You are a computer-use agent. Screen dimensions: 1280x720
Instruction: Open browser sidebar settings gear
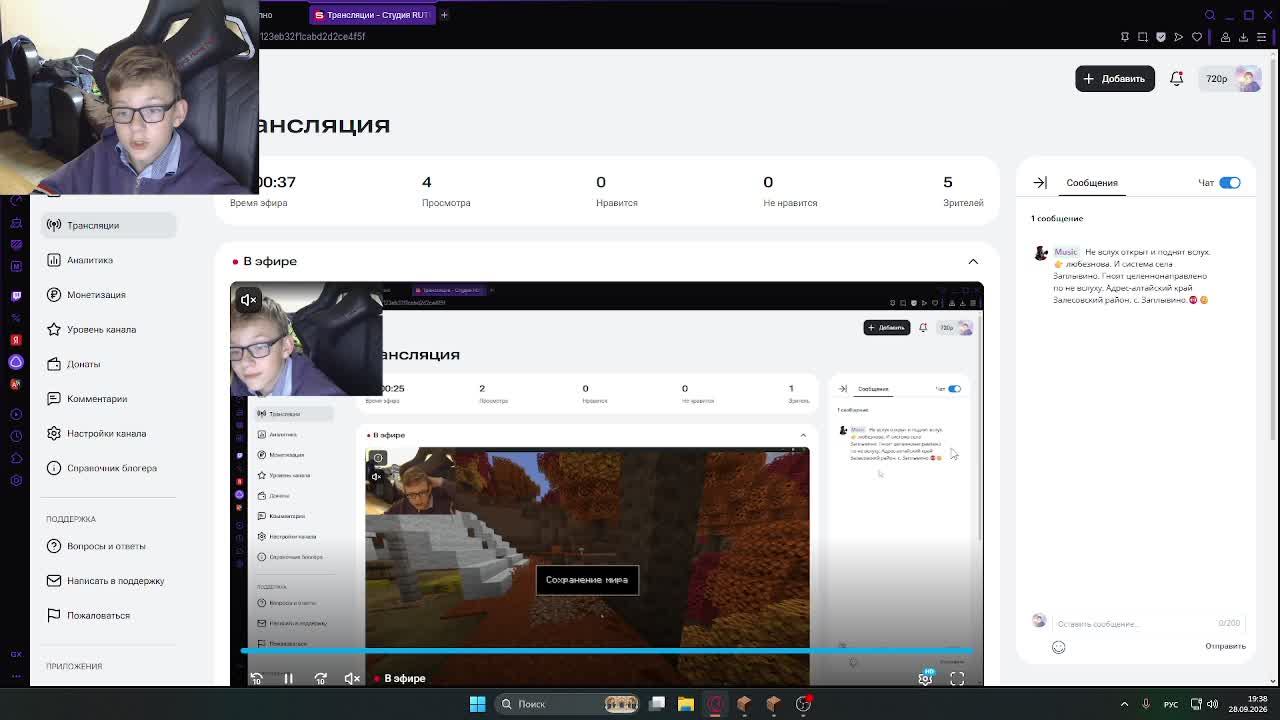(16, 480)
